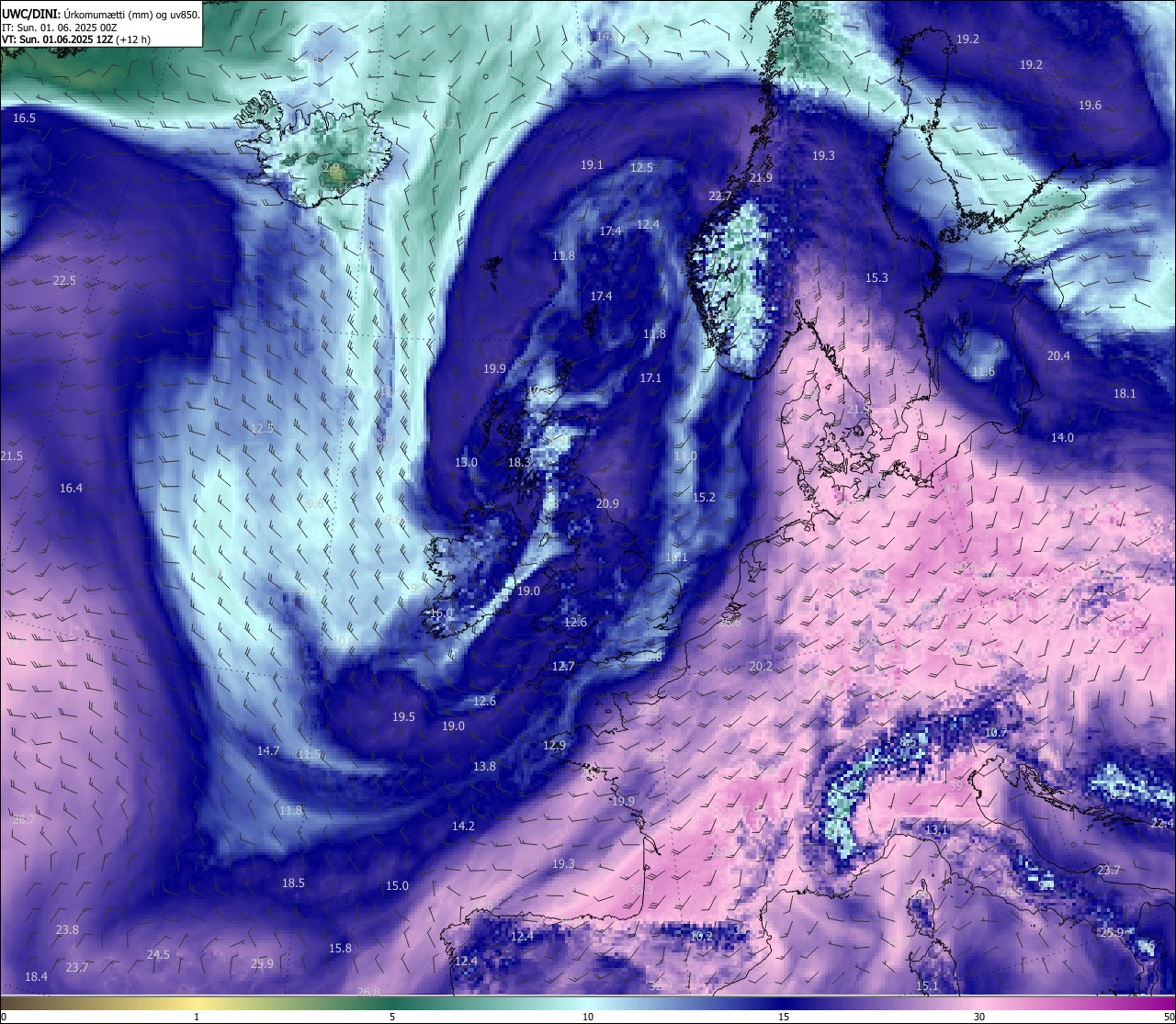Click the UWC/DINI Úrkomumætti title line

coord(101,14)
